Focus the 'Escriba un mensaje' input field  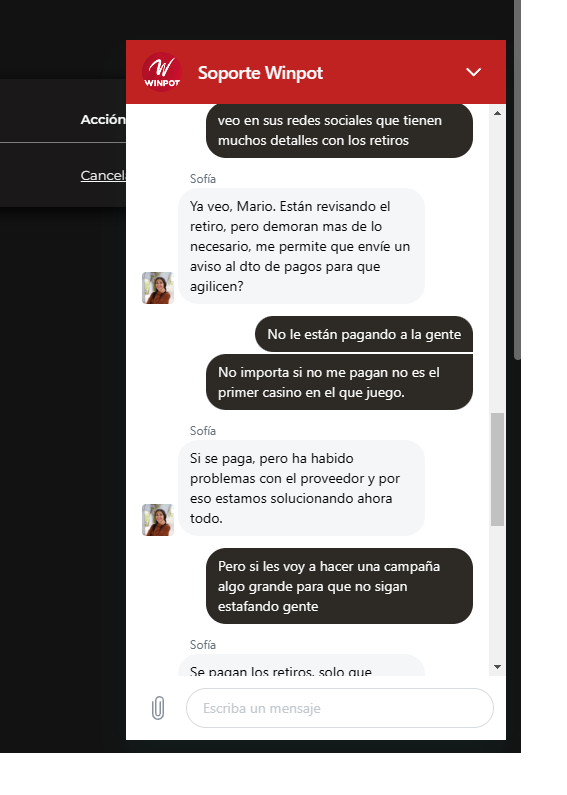pyautogui.click(x=340, y=708)
